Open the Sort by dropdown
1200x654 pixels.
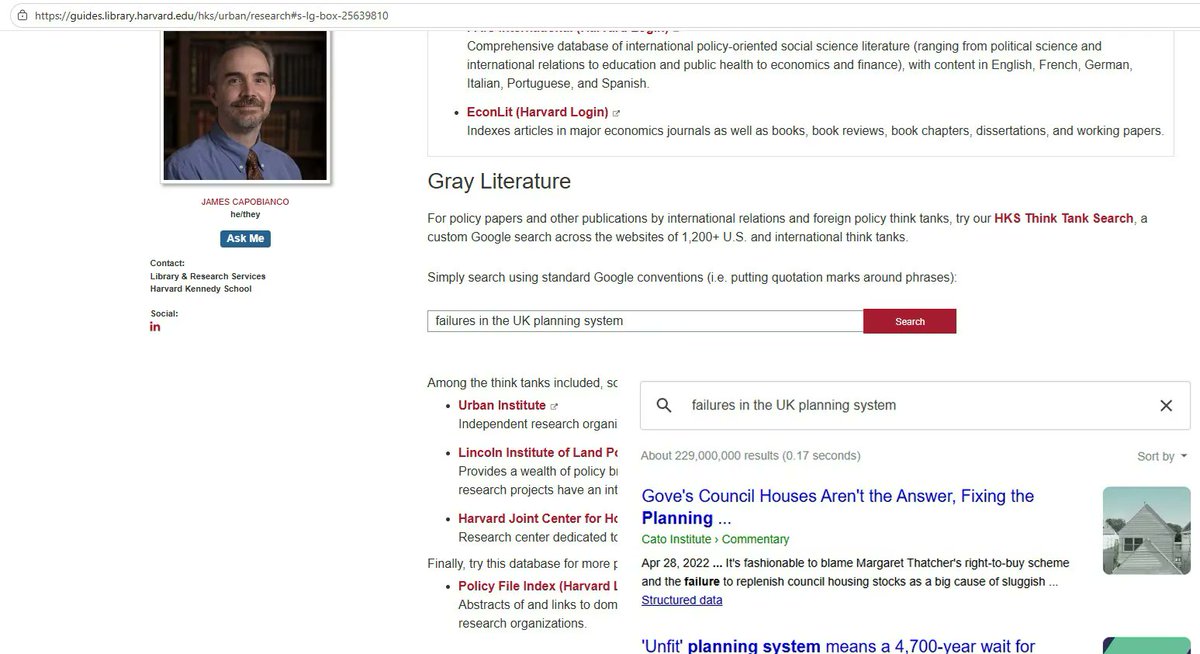coord(1162,456)
